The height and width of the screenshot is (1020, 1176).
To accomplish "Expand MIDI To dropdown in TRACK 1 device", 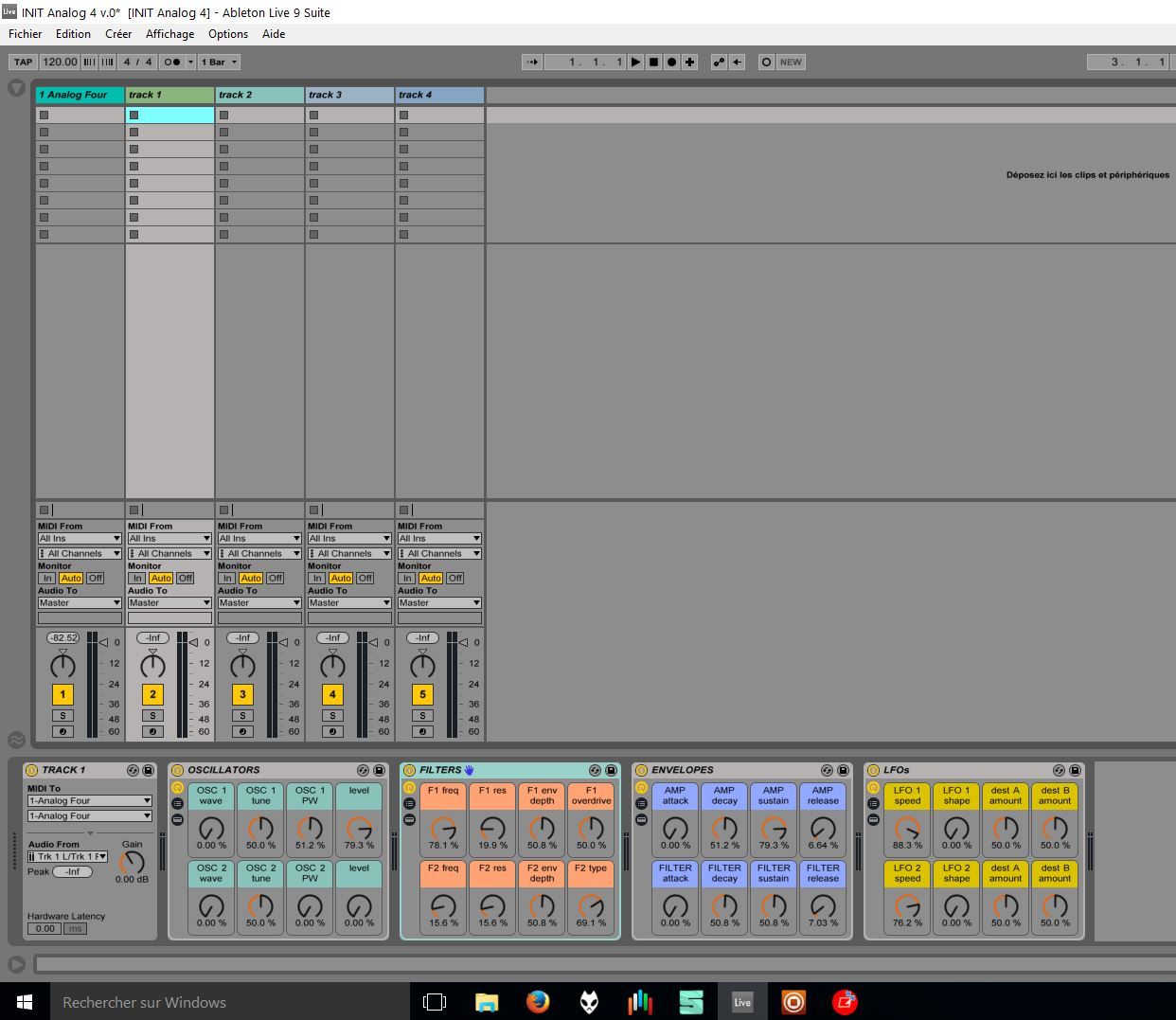I will coord(89,801).
